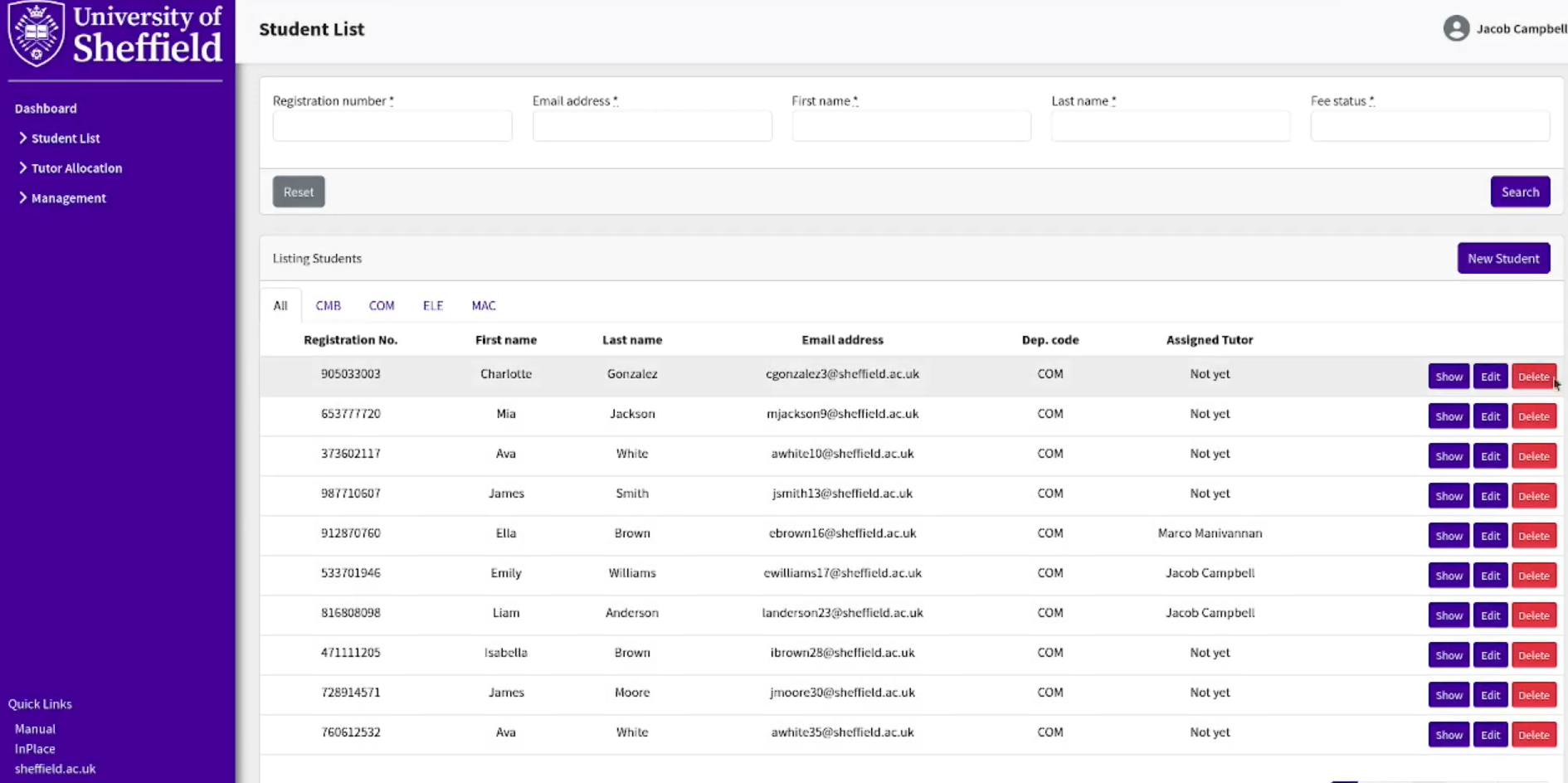Delete the Ella Brown student row
The height and width of the screenshot is (783, 1568).
(x=1533, y=536)
